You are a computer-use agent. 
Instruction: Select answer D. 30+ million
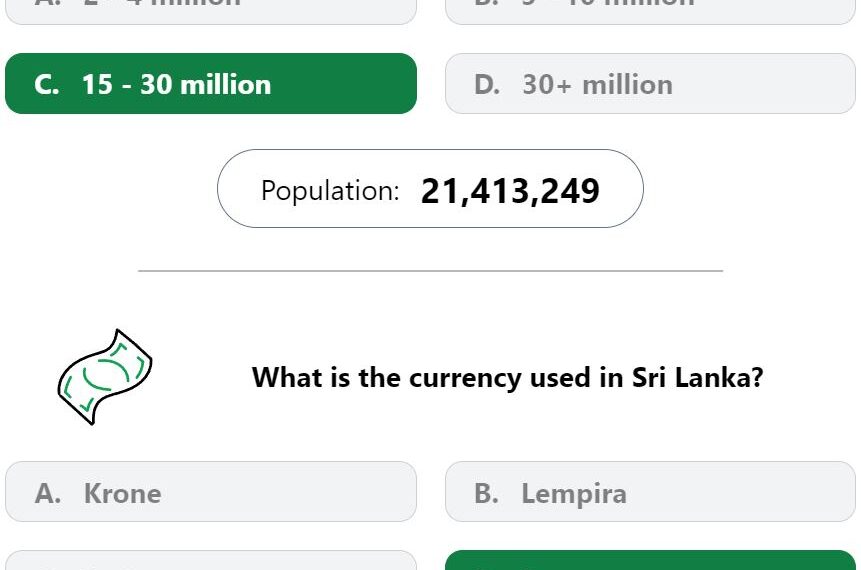click(650, 83)
